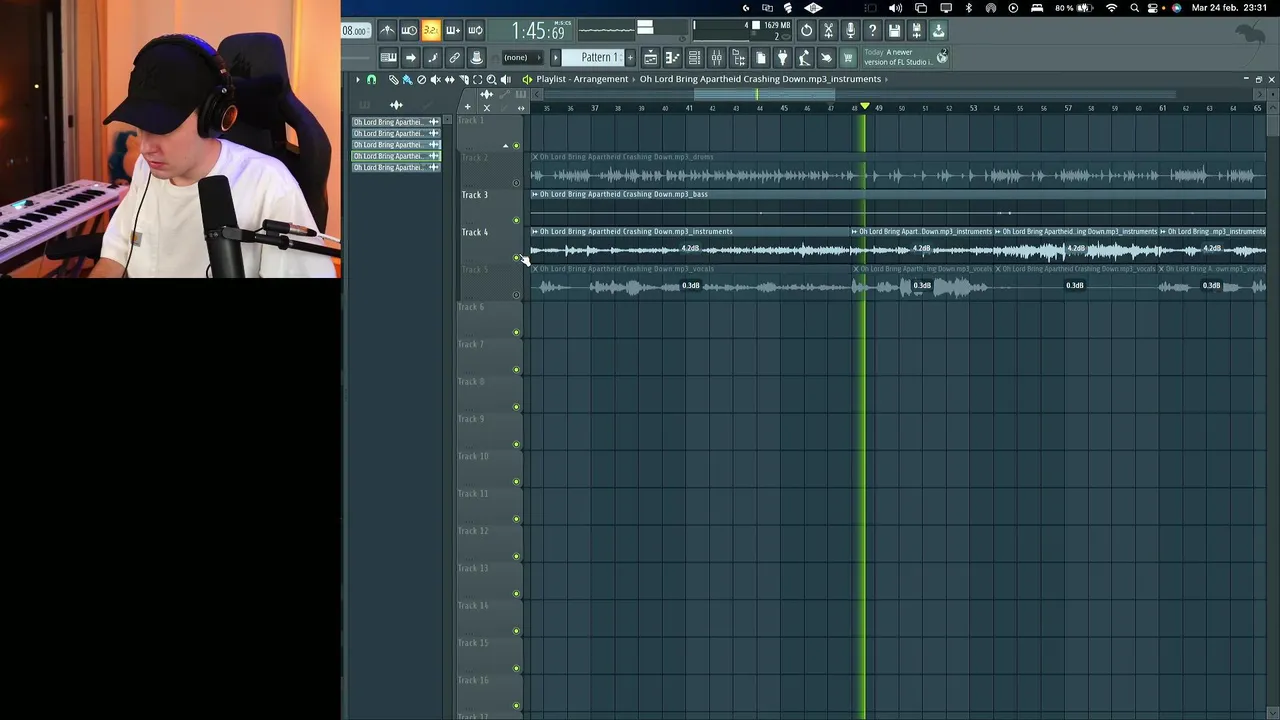Open the Channel rack icon

coord(694,58)
